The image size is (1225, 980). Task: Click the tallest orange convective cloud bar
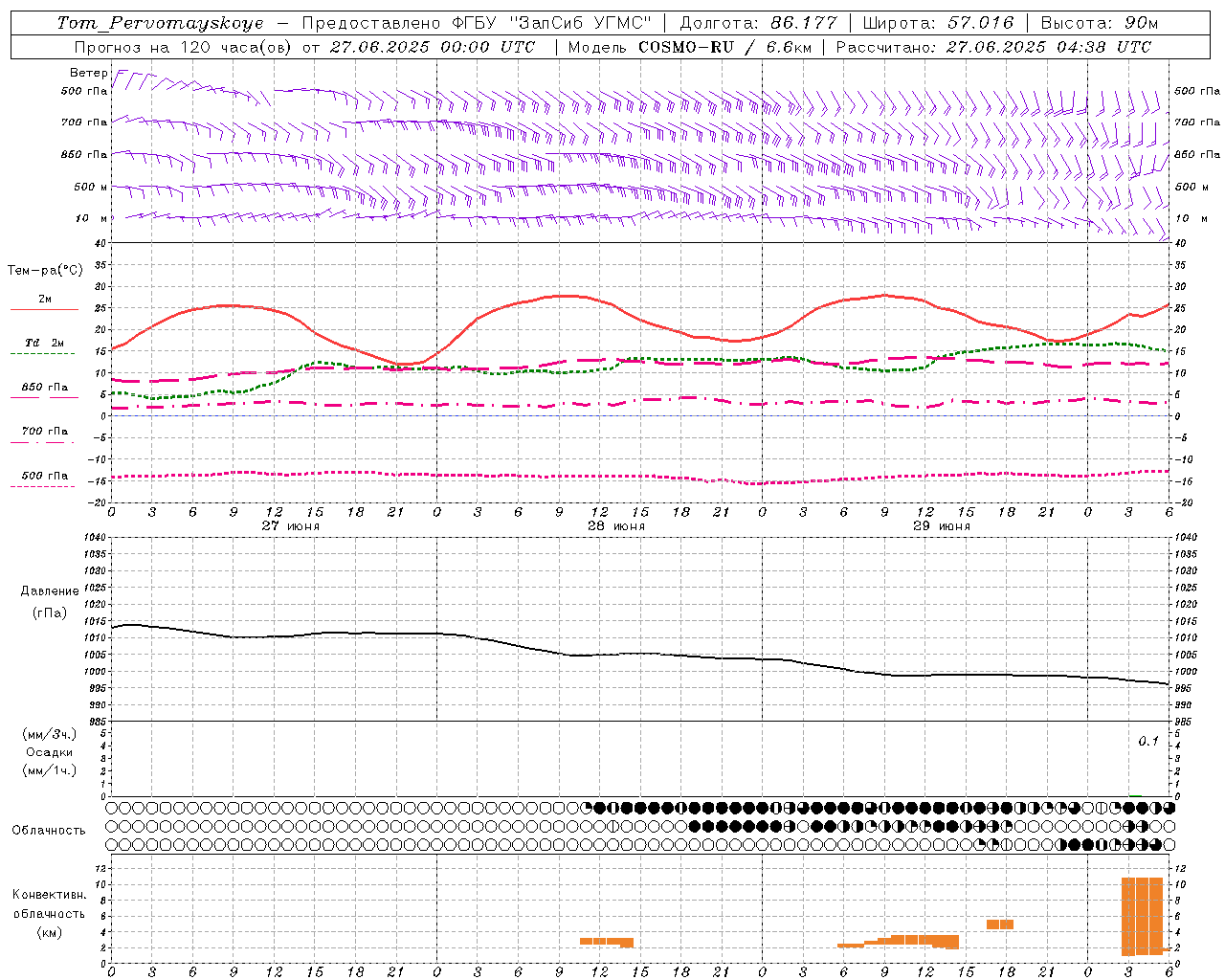tap(1142, 916)
